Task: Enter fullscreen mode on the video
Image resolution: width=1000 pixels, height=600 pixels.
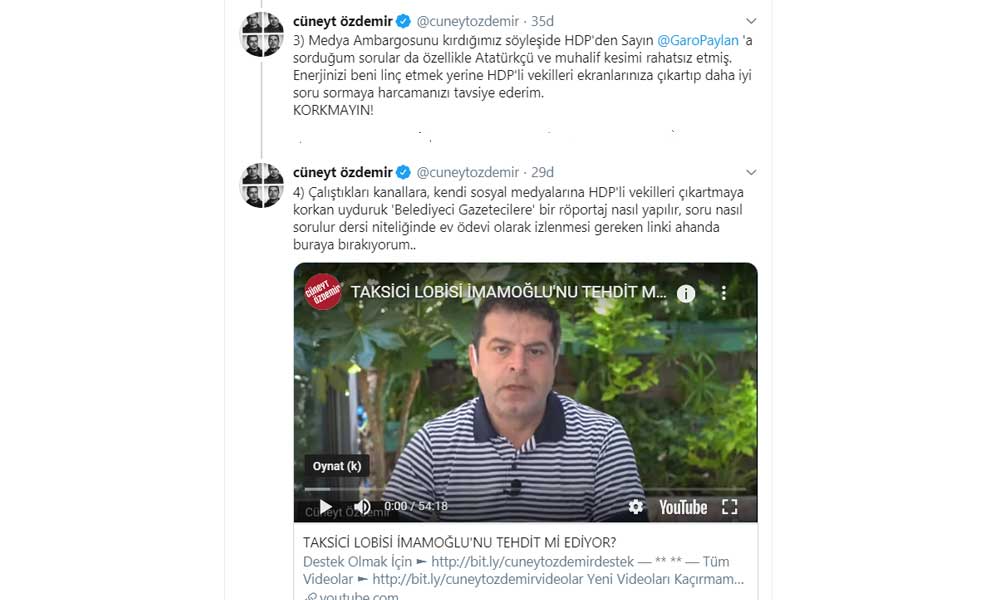Action: tap(730, 506)
